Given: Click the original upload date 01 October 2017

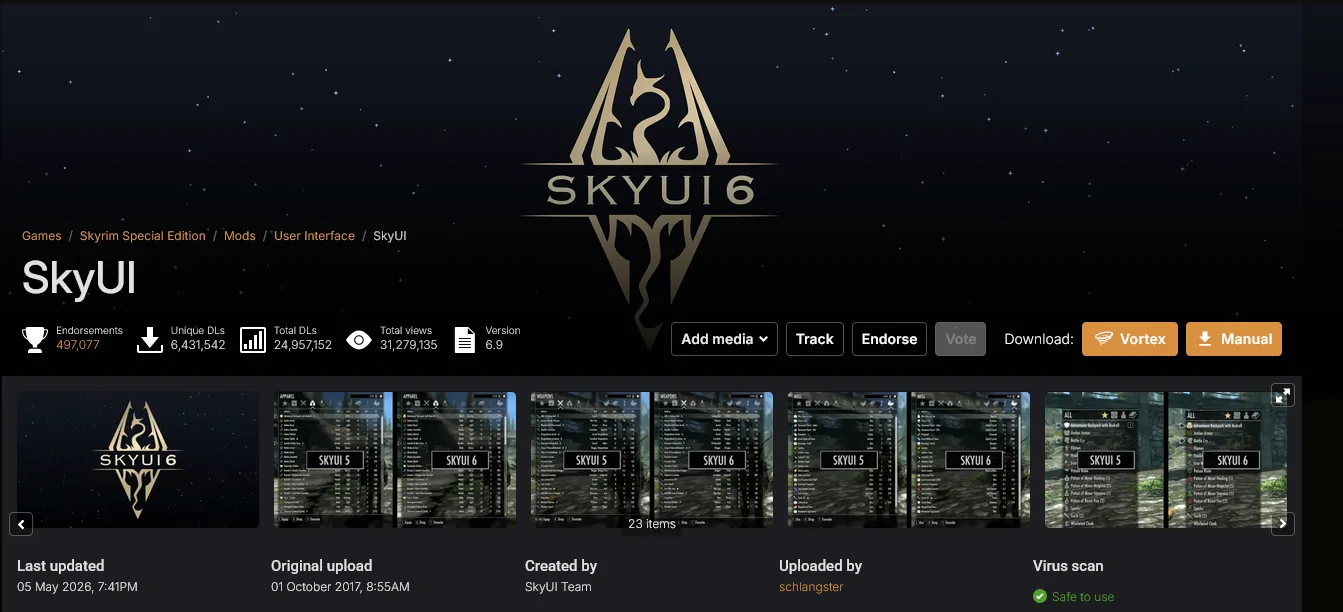Looking at the screenshot, I should (340, 587).
